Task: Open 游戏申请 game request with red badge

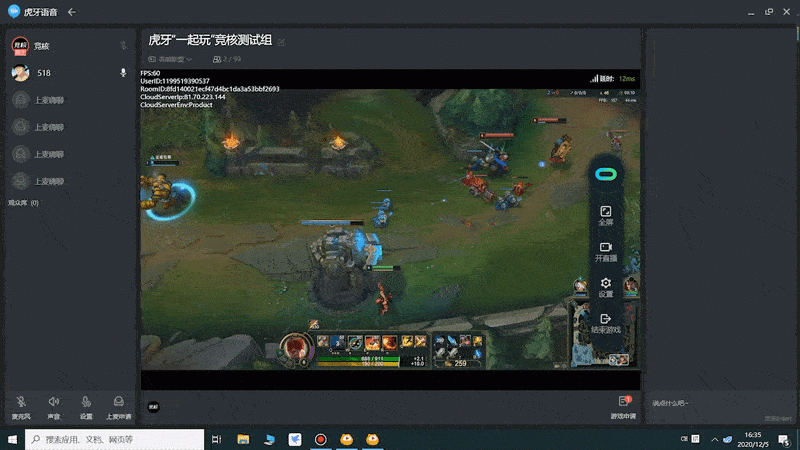Action: 623,407
